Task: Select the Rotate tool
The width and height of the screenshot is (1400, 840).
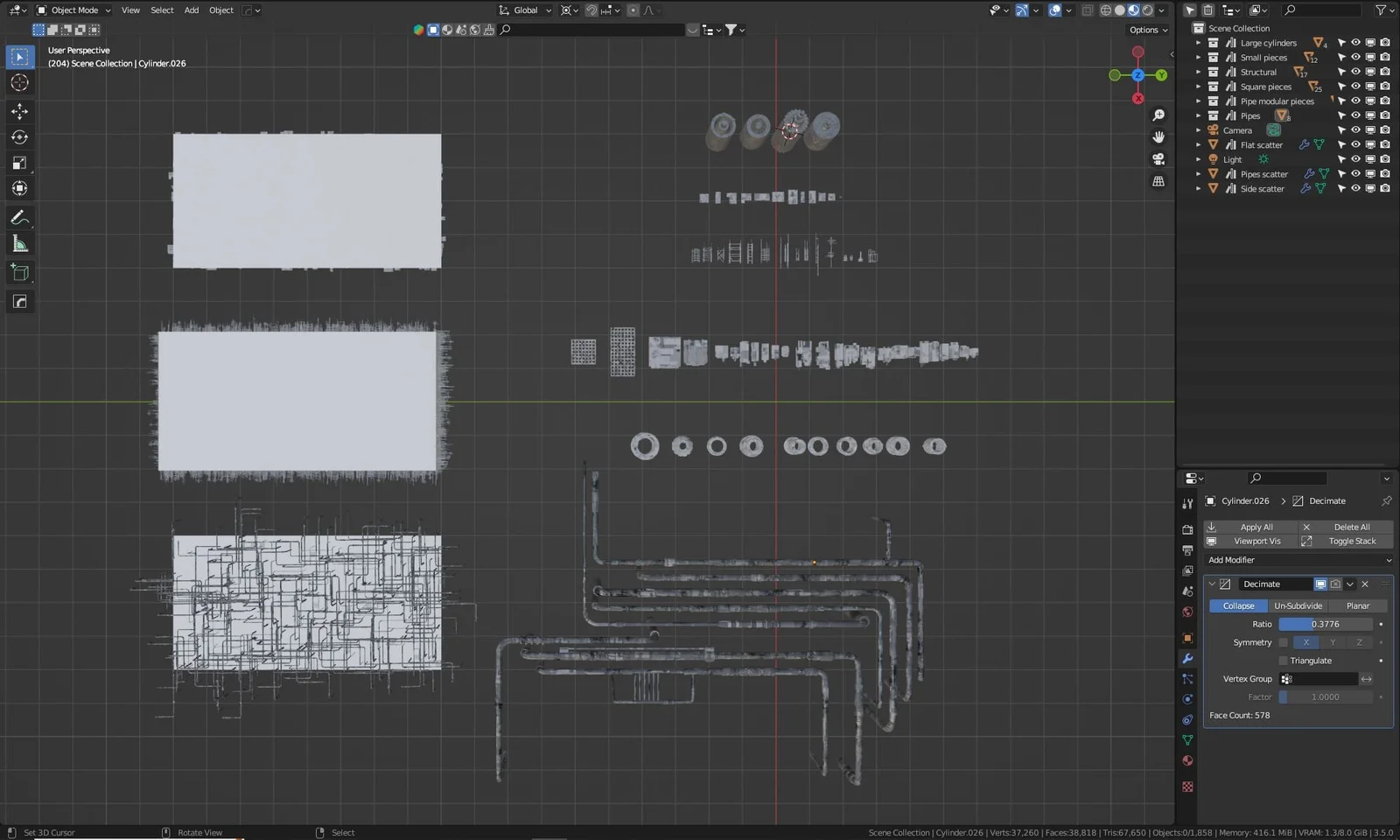Action: click(19, 136)
